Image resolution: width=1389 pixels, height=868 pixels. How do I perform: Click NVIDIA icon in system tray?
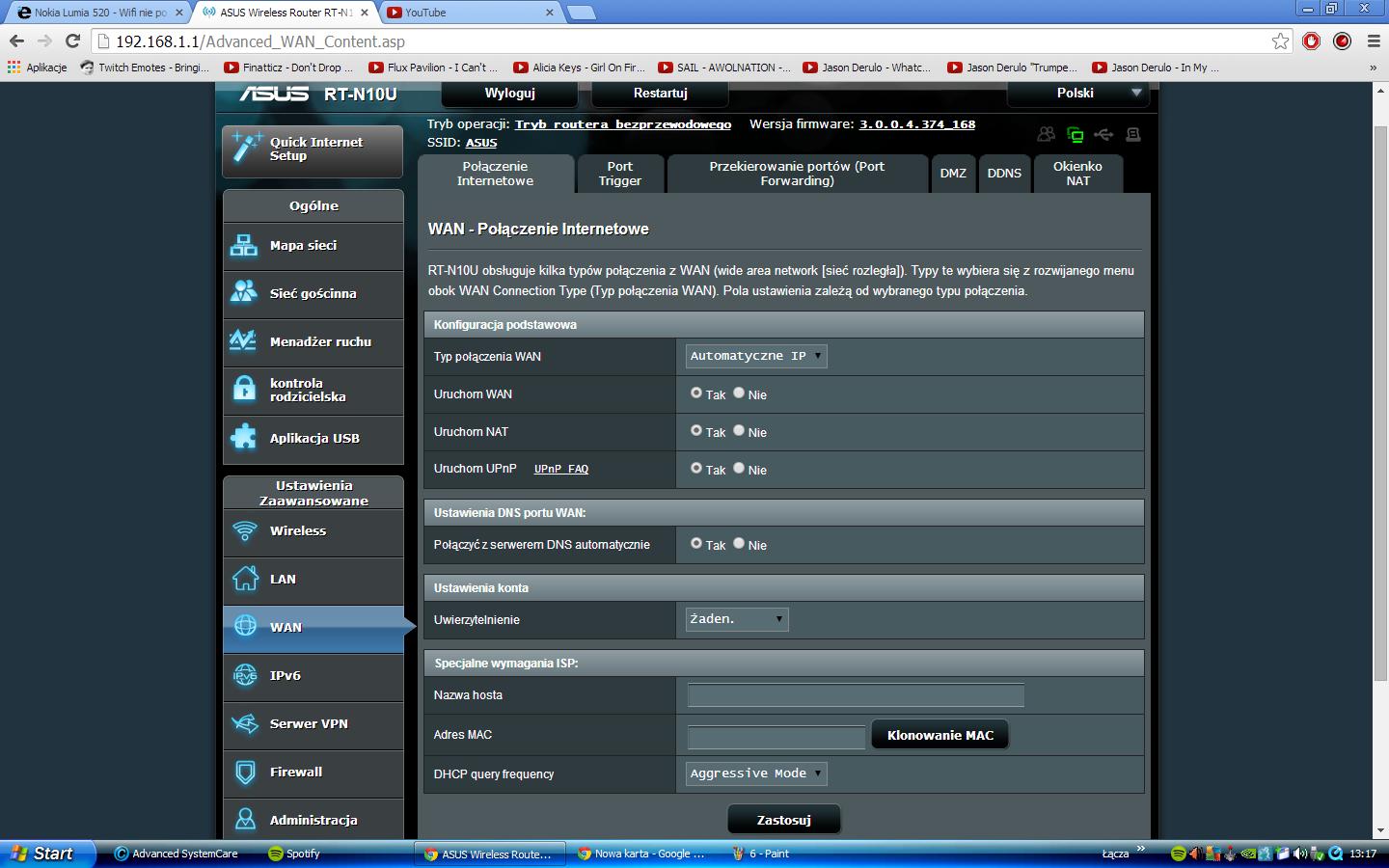tap(1248, 854)
